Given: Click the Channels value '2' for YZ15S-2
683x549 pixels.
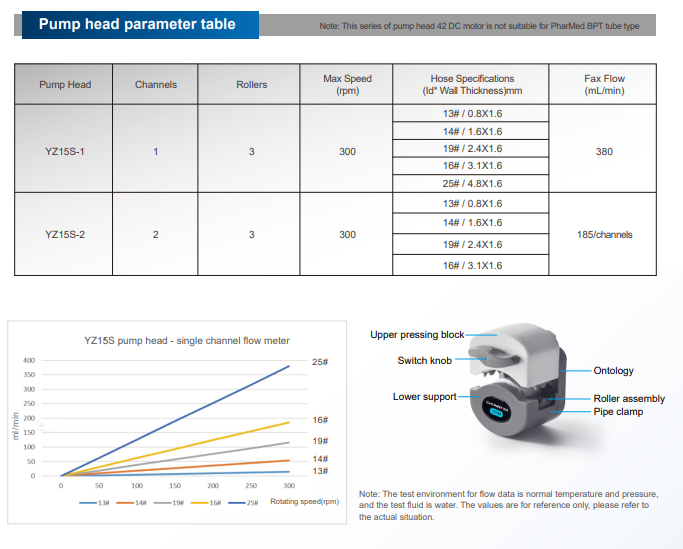Looking at the screenshot, I should 156,234.
